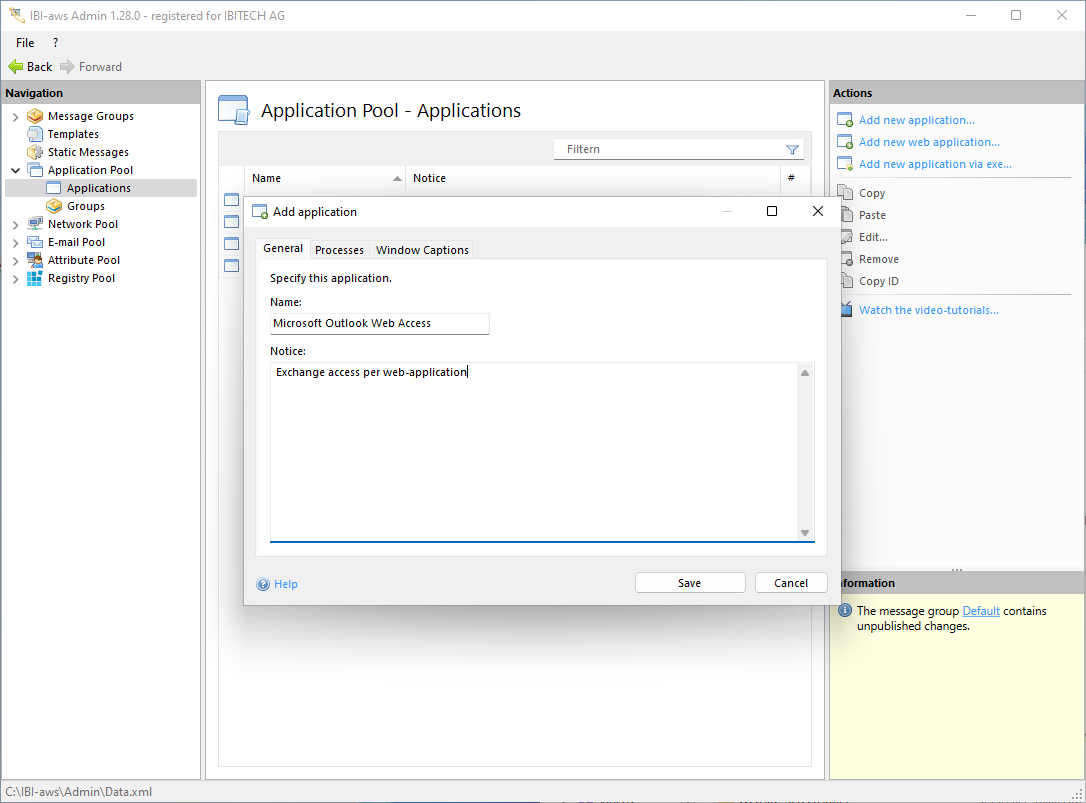Click the Add new application icon
Image resolution: width=1086 pixels, height=803 pixels.
[845, 120]
